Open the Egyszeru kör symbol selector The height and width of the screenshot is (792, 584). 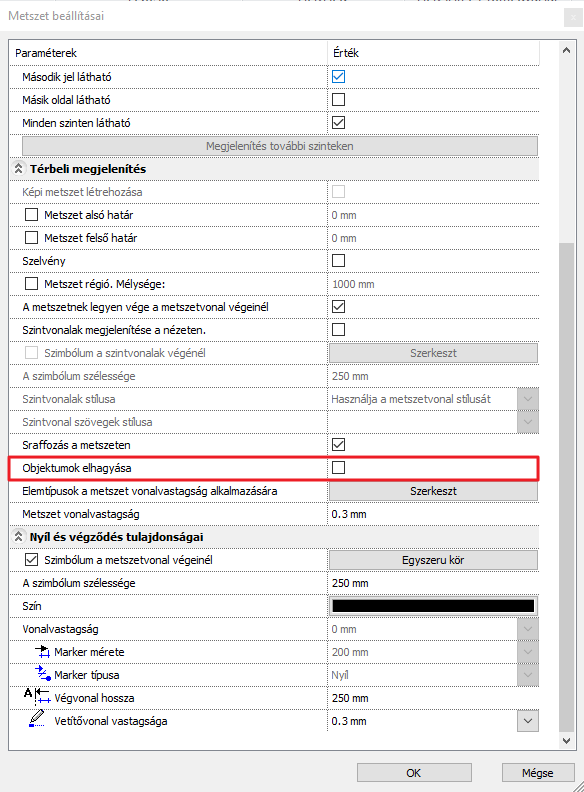[x=433, y=560]
